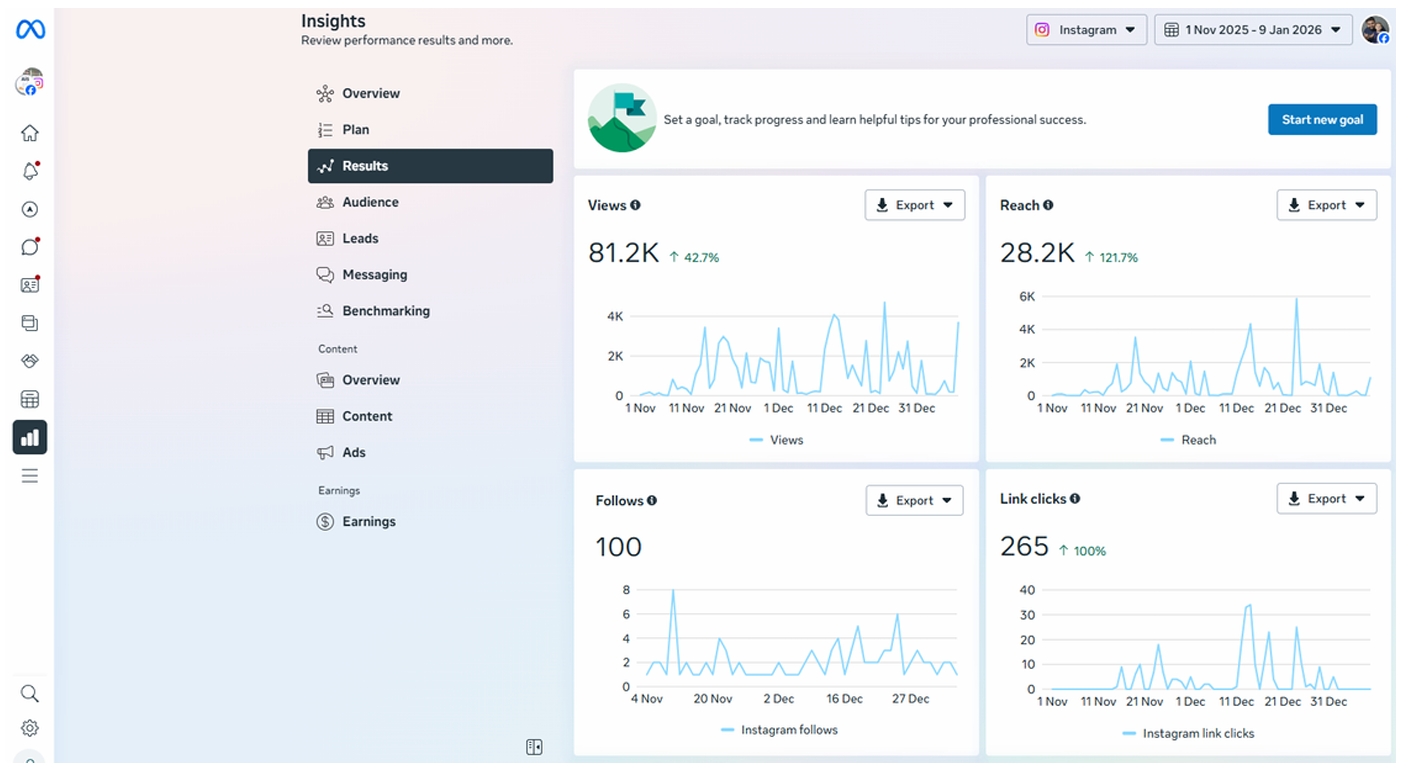Screen dimensions: 1415x779
Task: Open the profile avatar in top right
Action: tap(1375, 30)
